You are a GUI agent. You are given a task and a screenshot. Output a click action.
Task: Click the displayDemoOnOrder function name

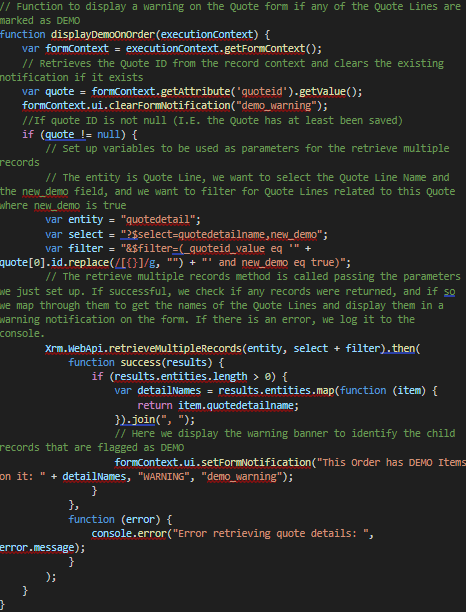pyautogui.click(x=103, y=34)
